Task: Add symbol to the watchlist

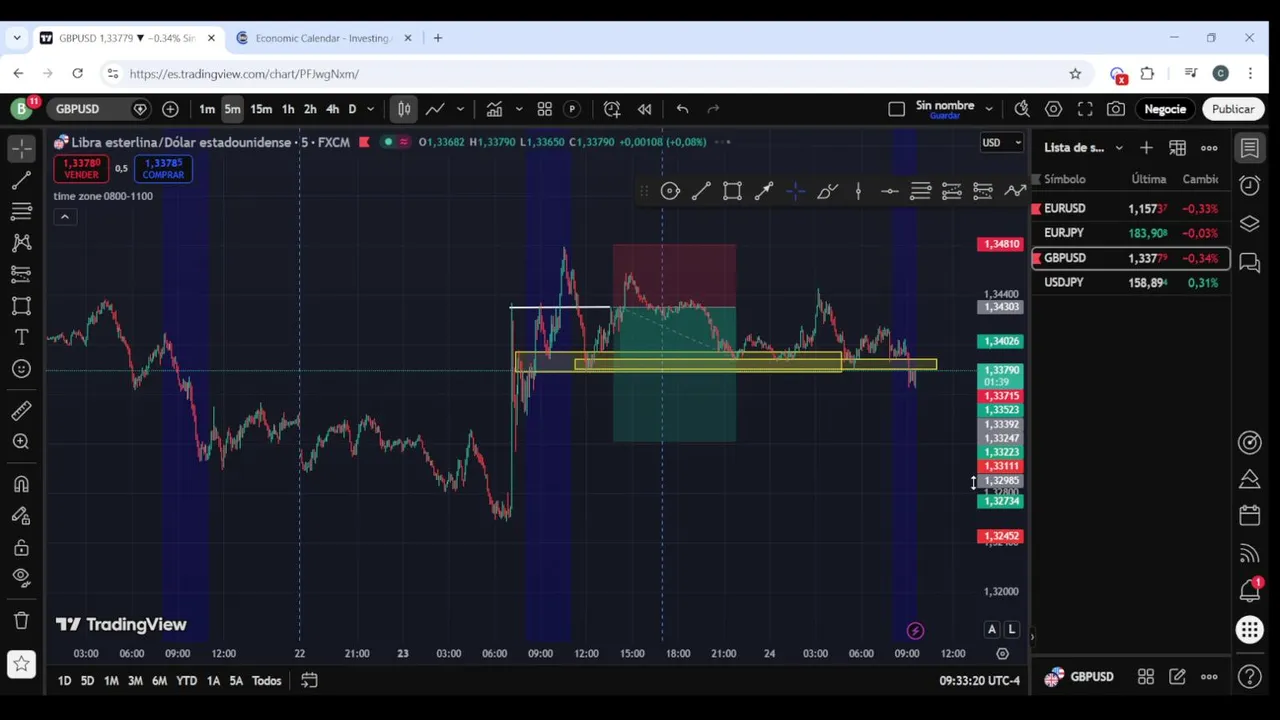Action: (x=1146, y=148)
